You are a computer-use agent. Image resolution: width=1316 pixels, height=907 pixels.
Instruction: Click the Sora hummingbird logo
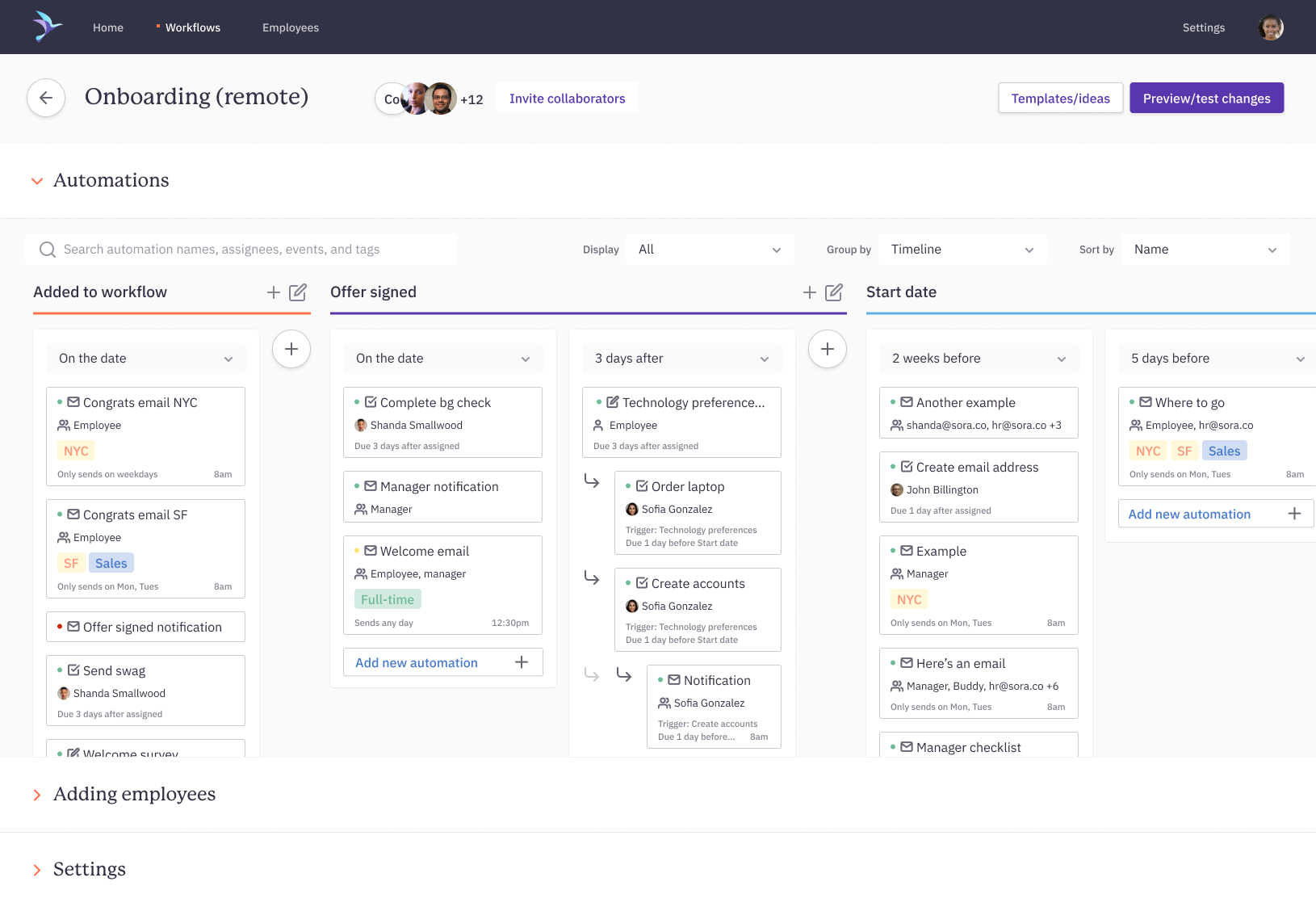(x=46, y=25)
